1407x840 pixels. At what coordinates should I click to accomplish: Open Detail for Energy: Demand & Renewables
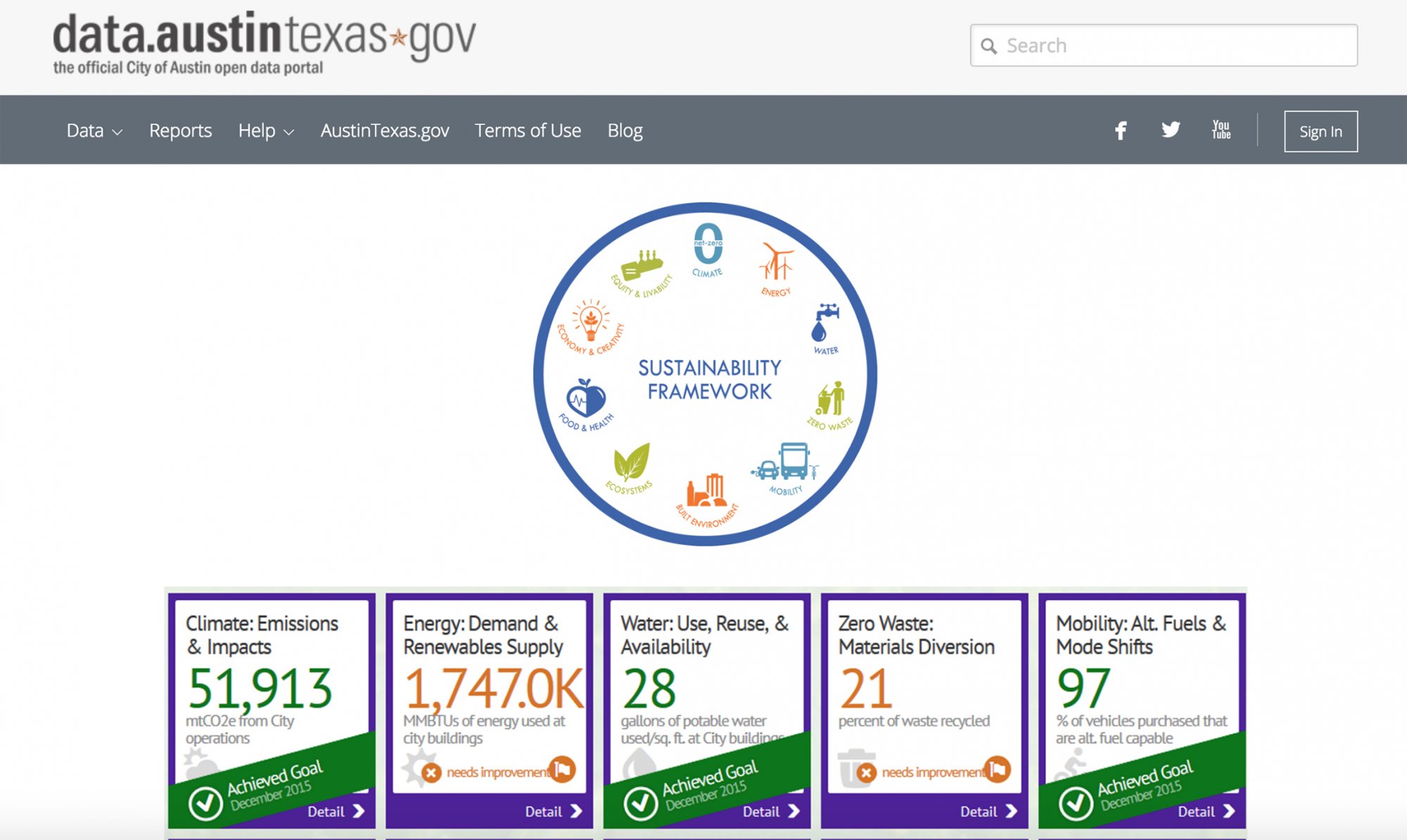[554, 811]
